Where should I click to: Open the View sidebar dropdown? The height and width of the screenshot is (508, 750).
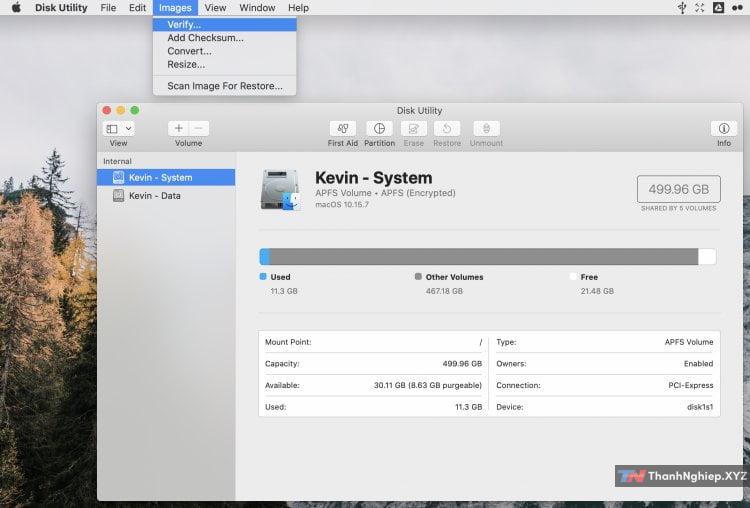pos(118,129)
